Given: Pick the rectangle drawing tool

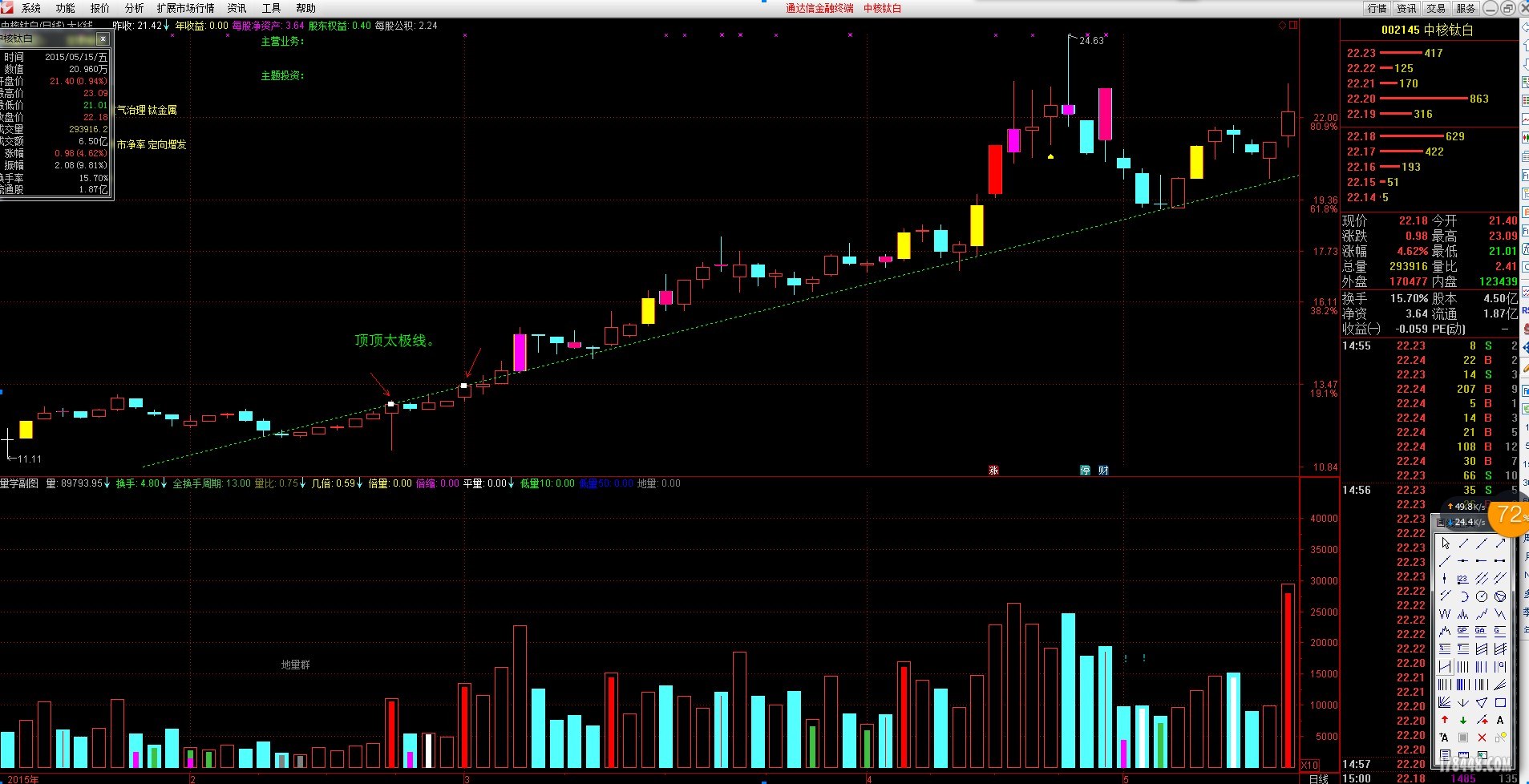Looking at the screenshot, I should pos(1500,702).
